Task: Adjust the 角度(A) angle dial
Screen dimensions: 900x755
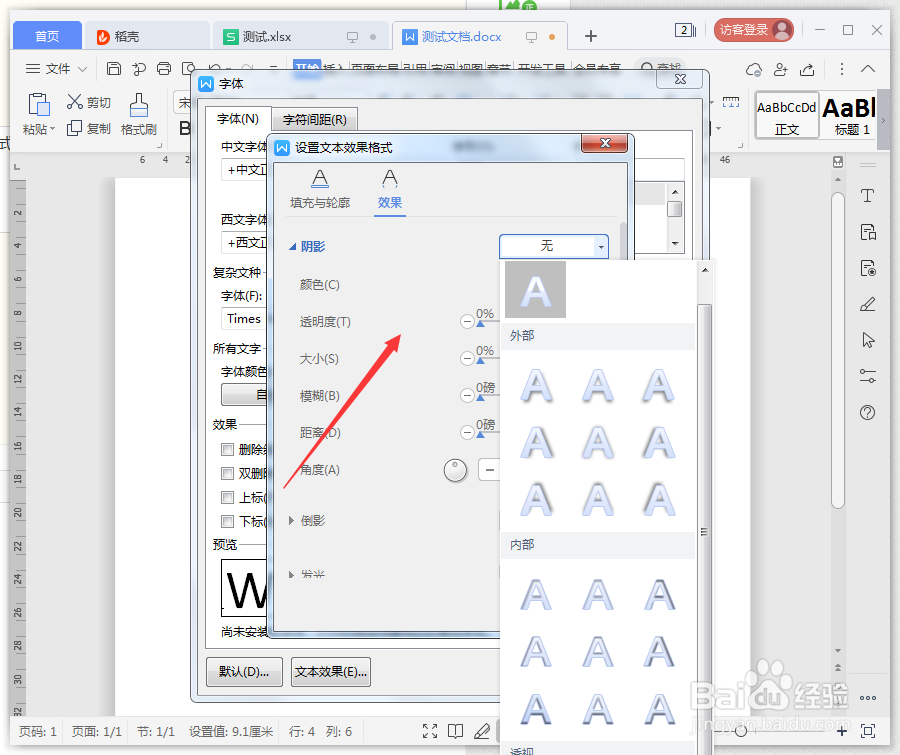Action: point(455,469)
